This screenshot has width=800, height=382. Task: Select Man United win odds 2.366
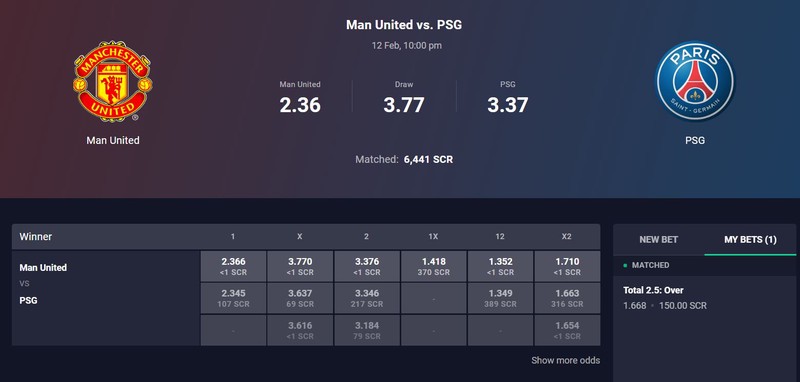click(233, 266)
